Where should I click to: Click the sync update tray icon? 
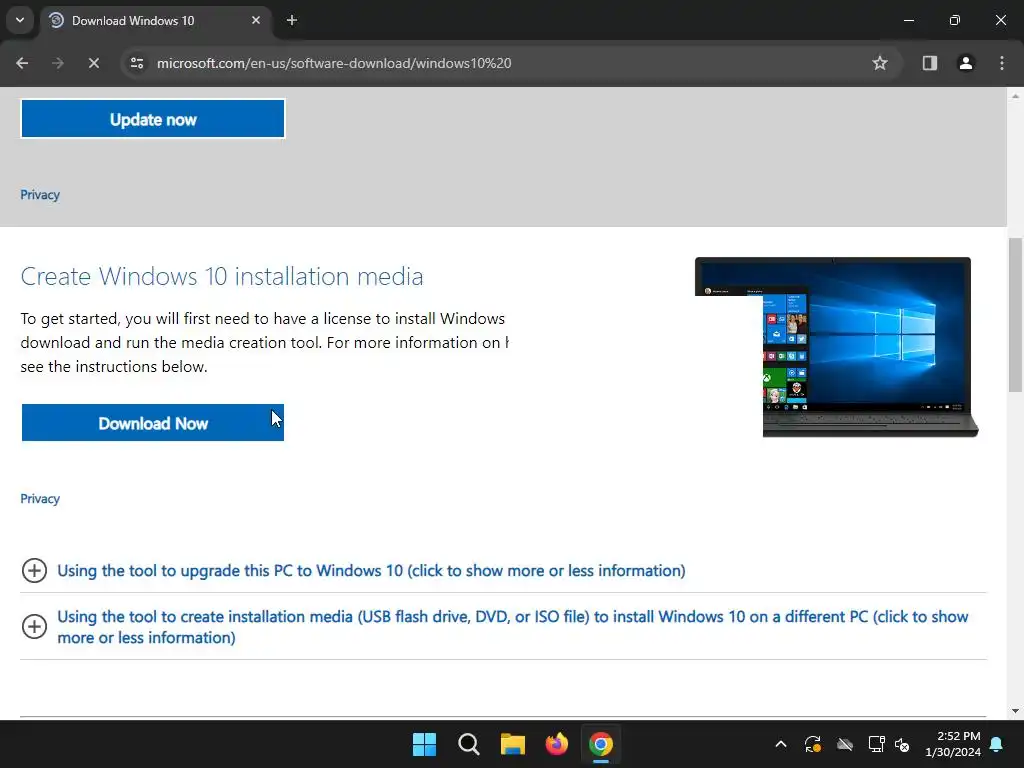point(812,744)
